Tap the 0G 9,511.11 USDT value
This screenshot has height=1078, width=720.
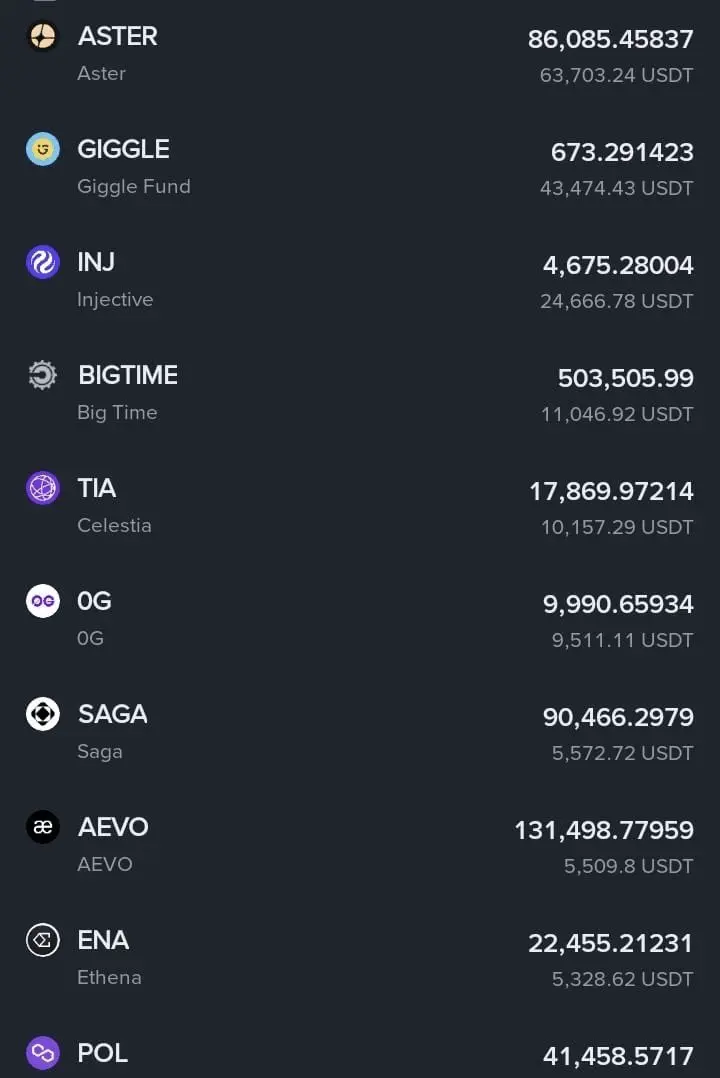tap(622, 640)
